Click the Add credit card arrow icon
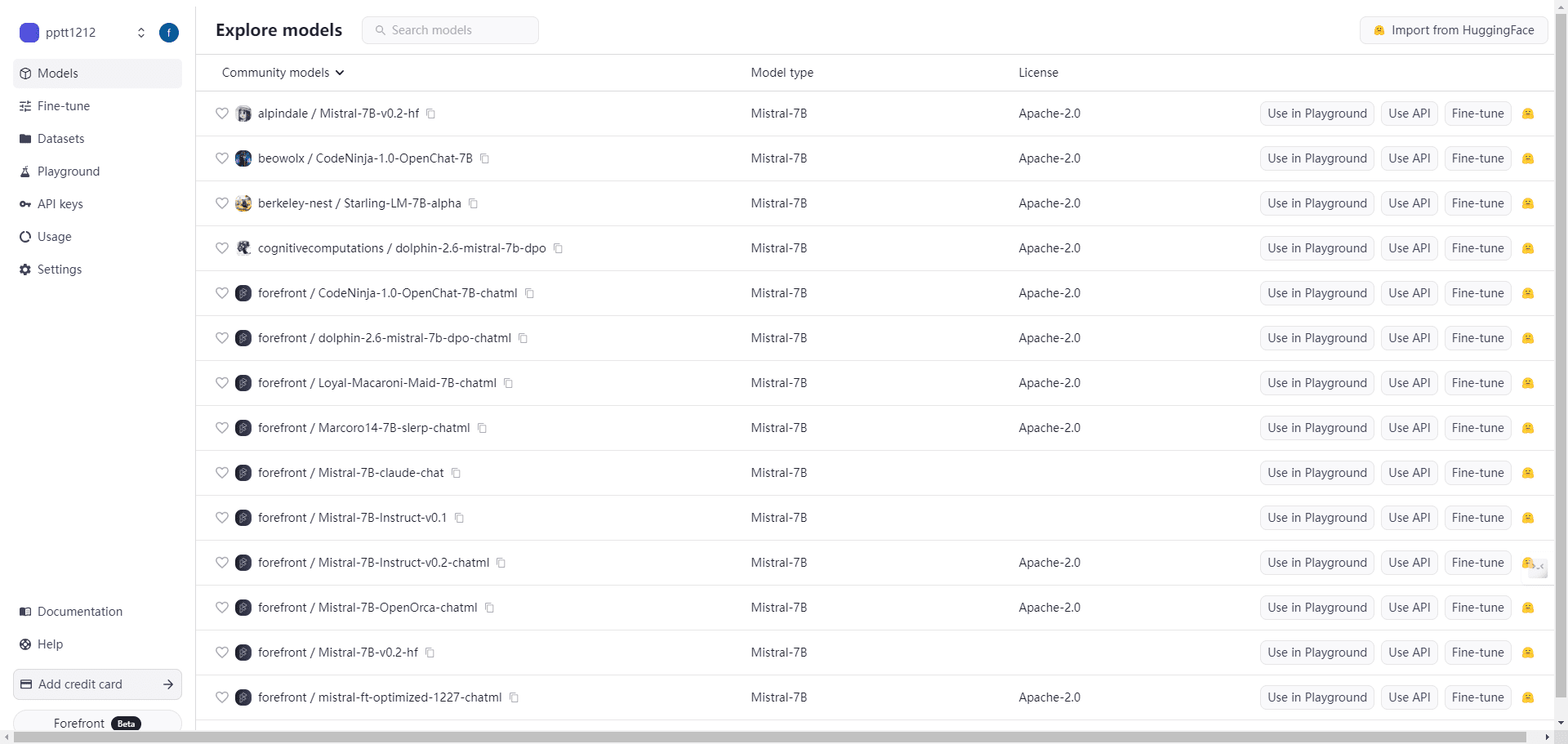This screenshot has height=744, width=1568. point(168,684)
